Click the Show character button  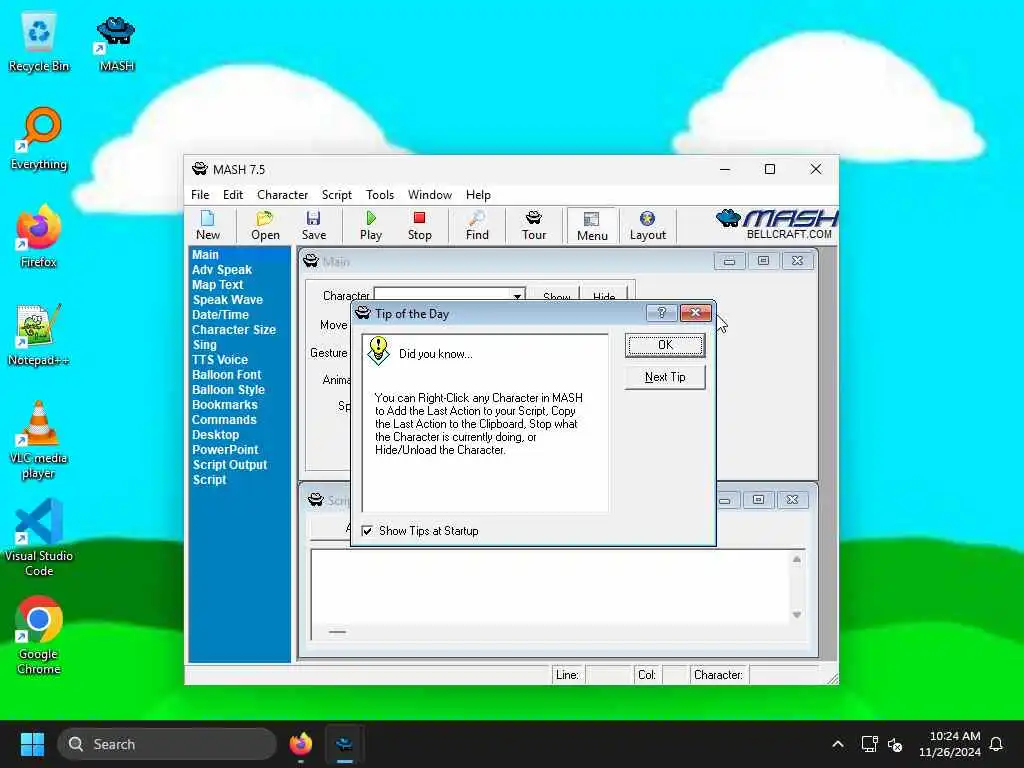(556, 295)
